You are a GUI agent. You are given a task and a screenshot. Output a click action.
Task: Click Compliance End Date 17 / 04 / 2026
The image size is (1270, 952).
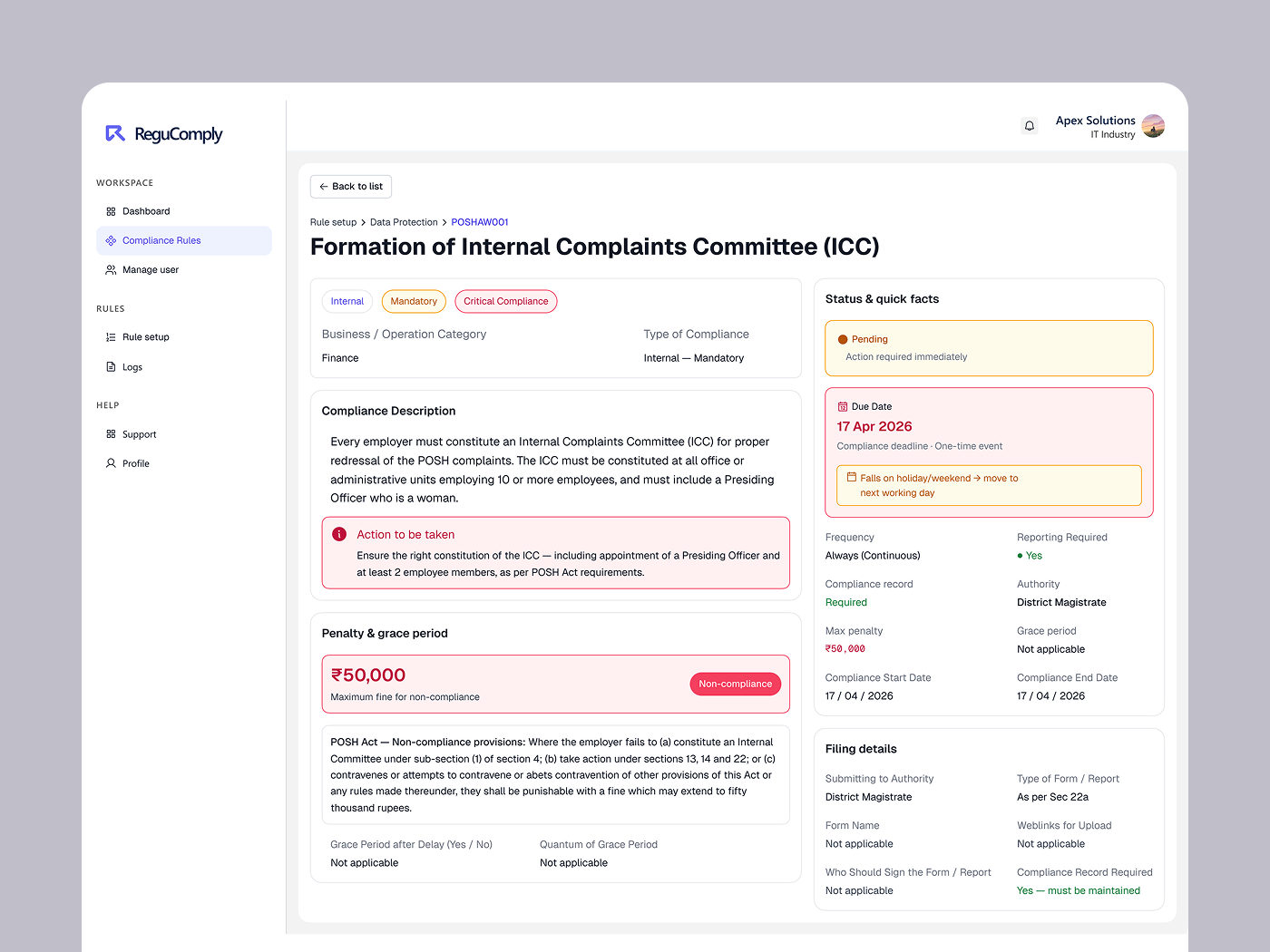tap(1050, 696)
